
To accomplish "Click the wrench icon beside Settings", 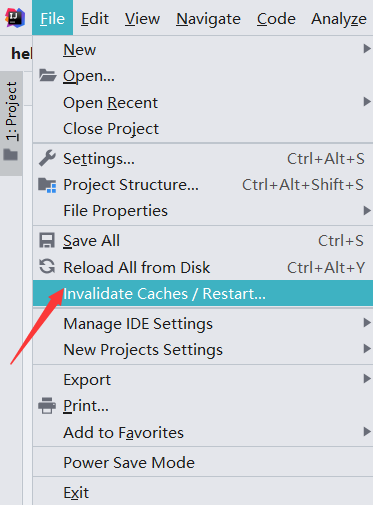I will click(x=47, y=158).
